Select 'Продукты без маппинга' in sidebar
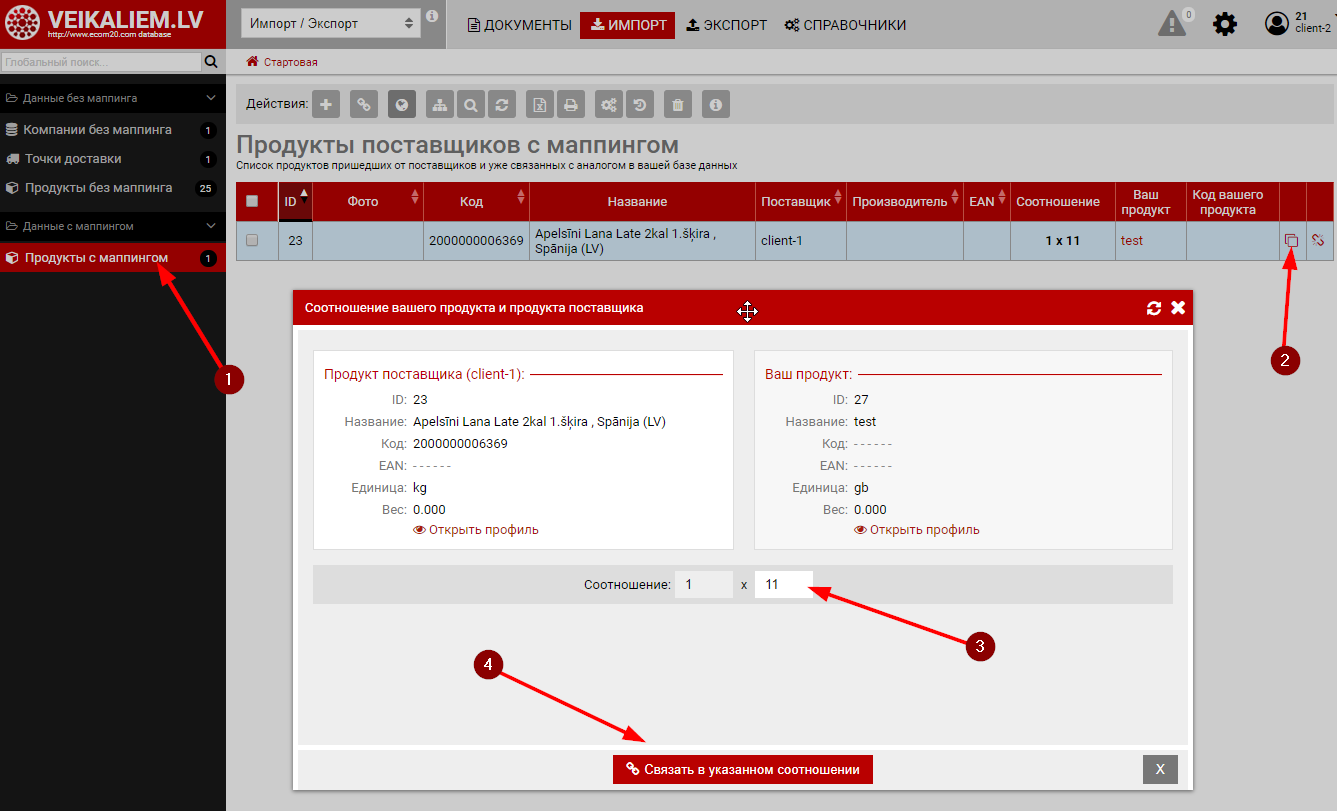Image resolution: width=1337 pixels, height=811 pixels. (x=98, y=188)
